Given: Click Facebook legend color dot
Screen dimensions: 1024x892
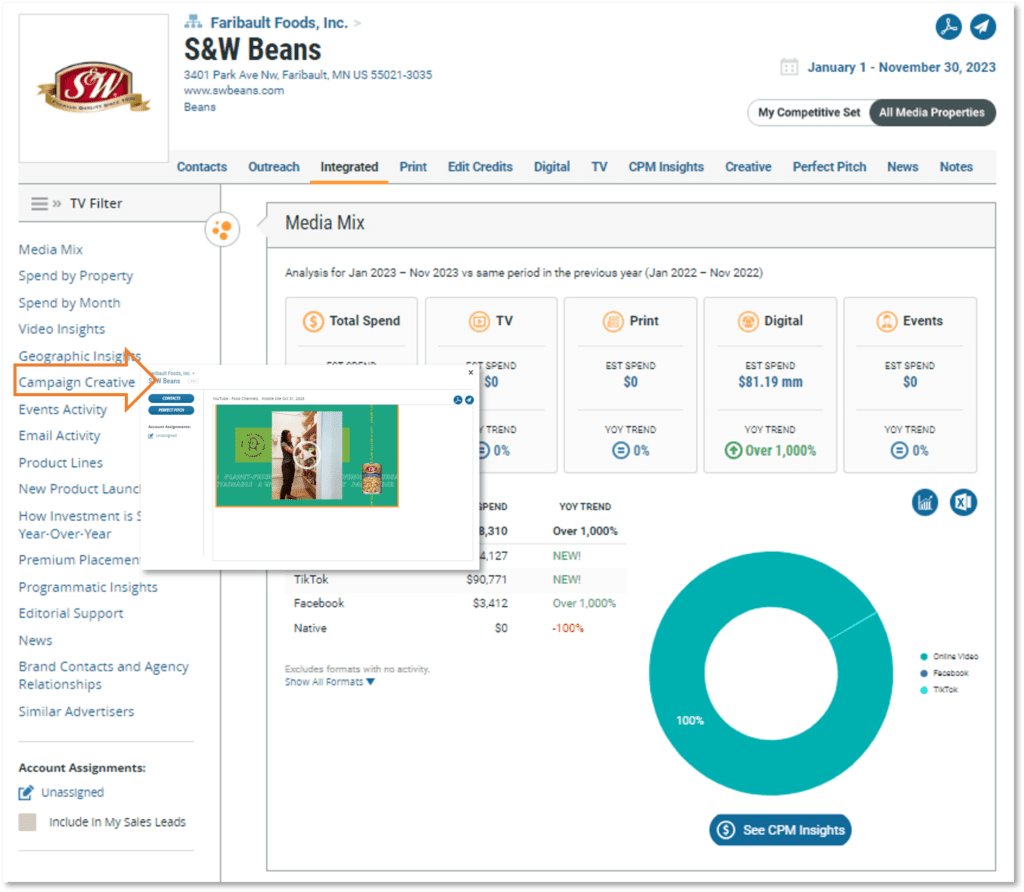Looking at the screenshot, I should 923,673.
